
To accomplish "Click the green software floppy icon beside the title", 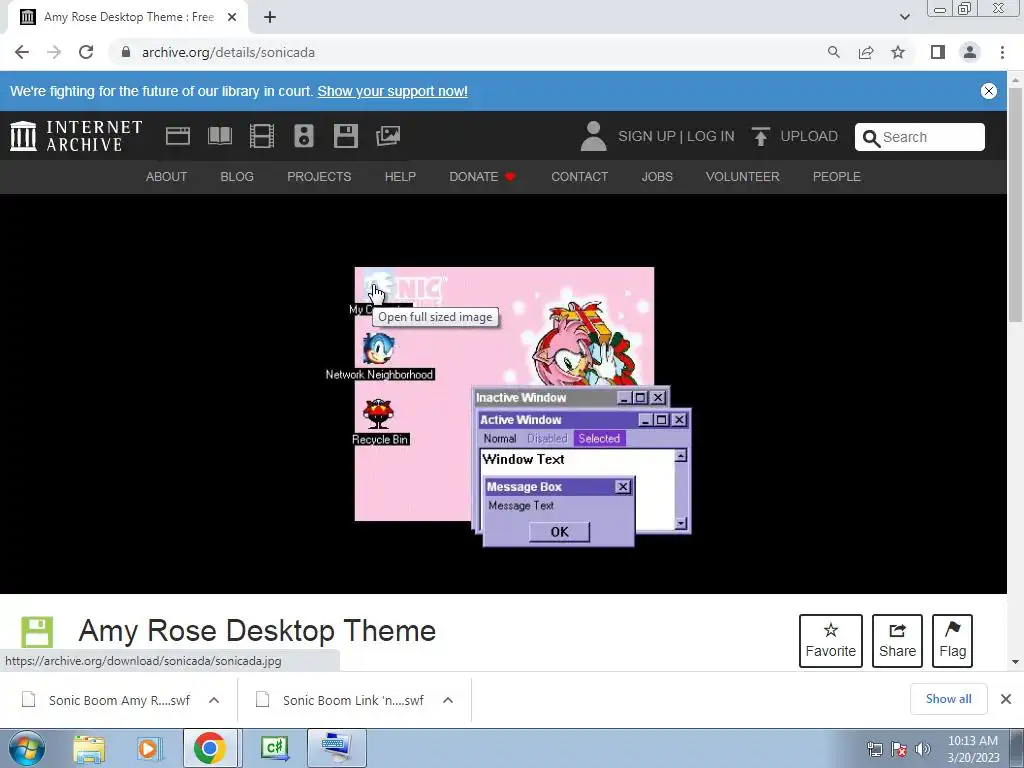I will [37, 632].
